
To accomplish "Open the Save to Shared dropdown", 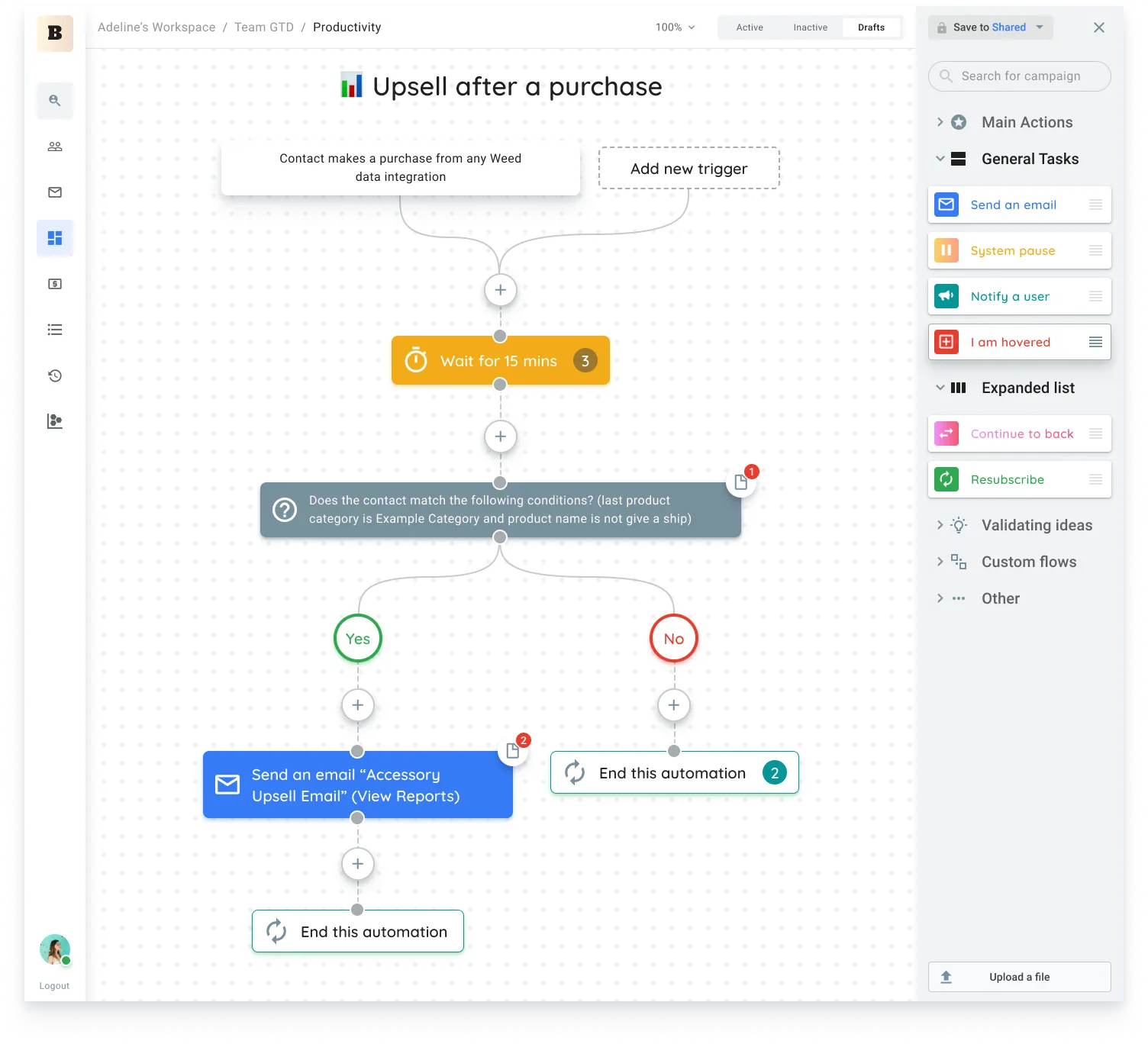I will pos(1040,27).
